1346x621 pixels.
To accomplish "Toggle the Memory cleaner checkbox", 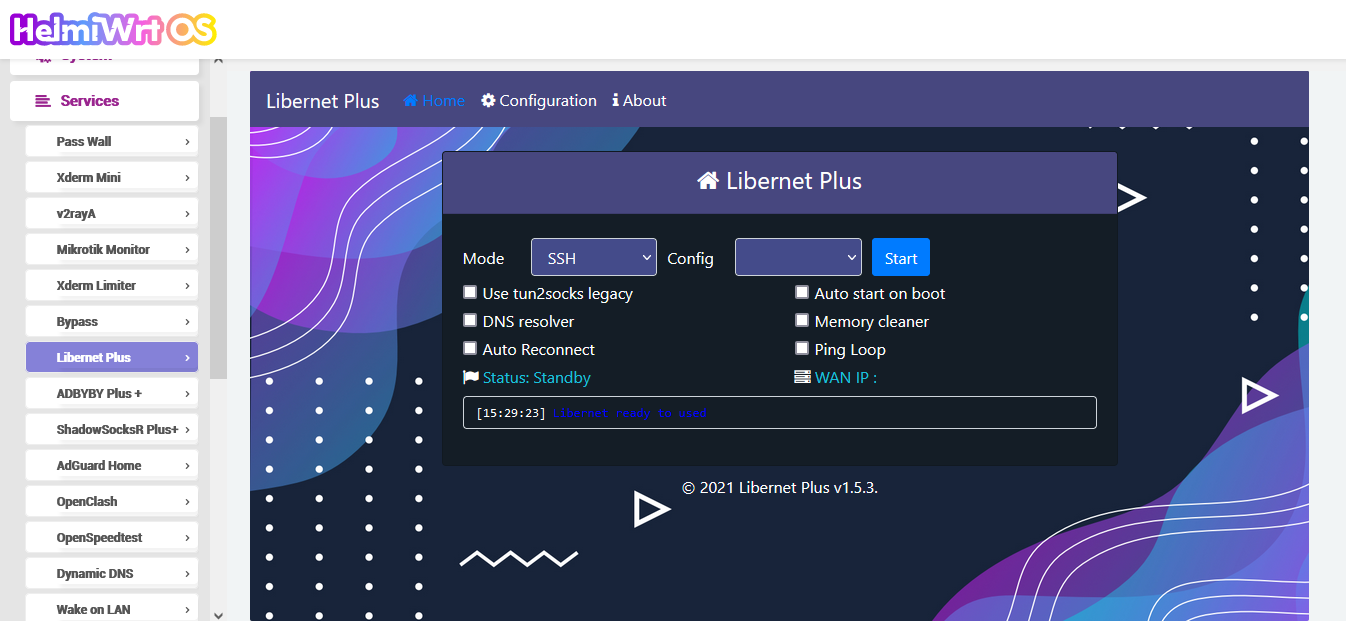I will click(x=802, y=320).
